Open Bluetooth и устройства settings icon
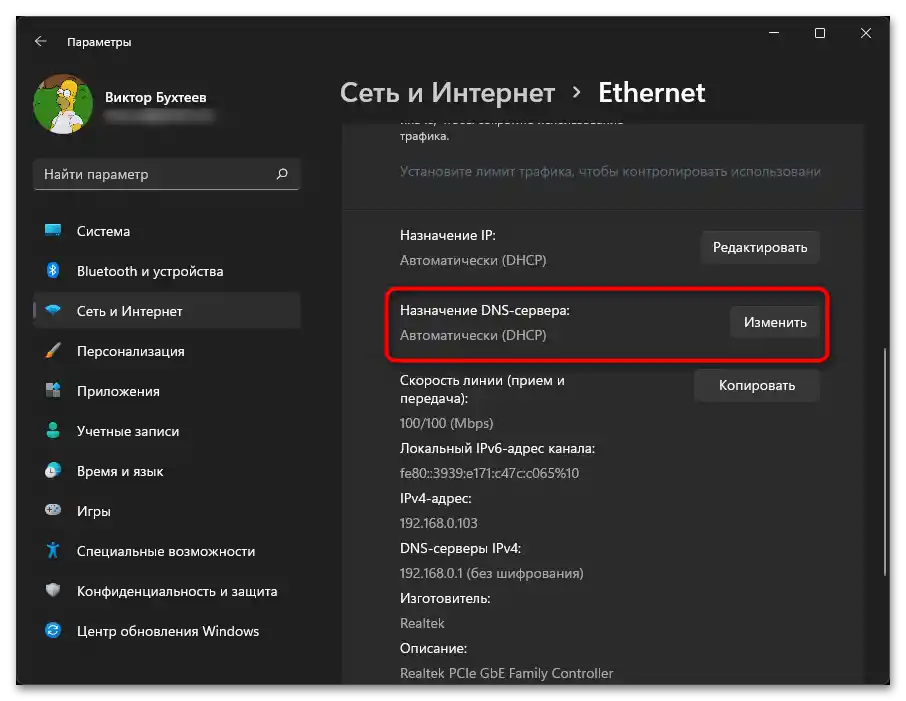906x701 pixels. (x=54, y=271)
